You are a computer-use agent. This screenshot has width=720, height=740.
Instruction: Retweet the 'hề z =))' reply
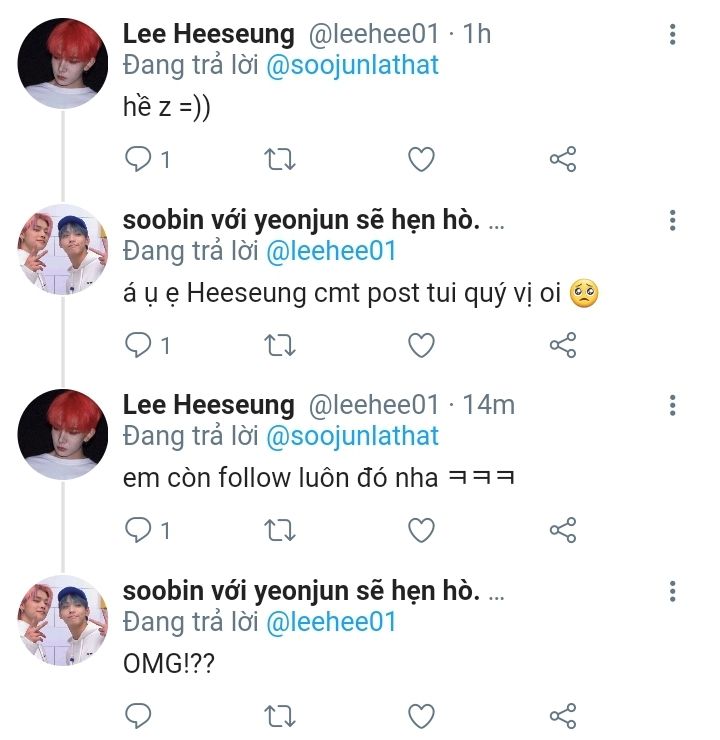tap(279, 159)
